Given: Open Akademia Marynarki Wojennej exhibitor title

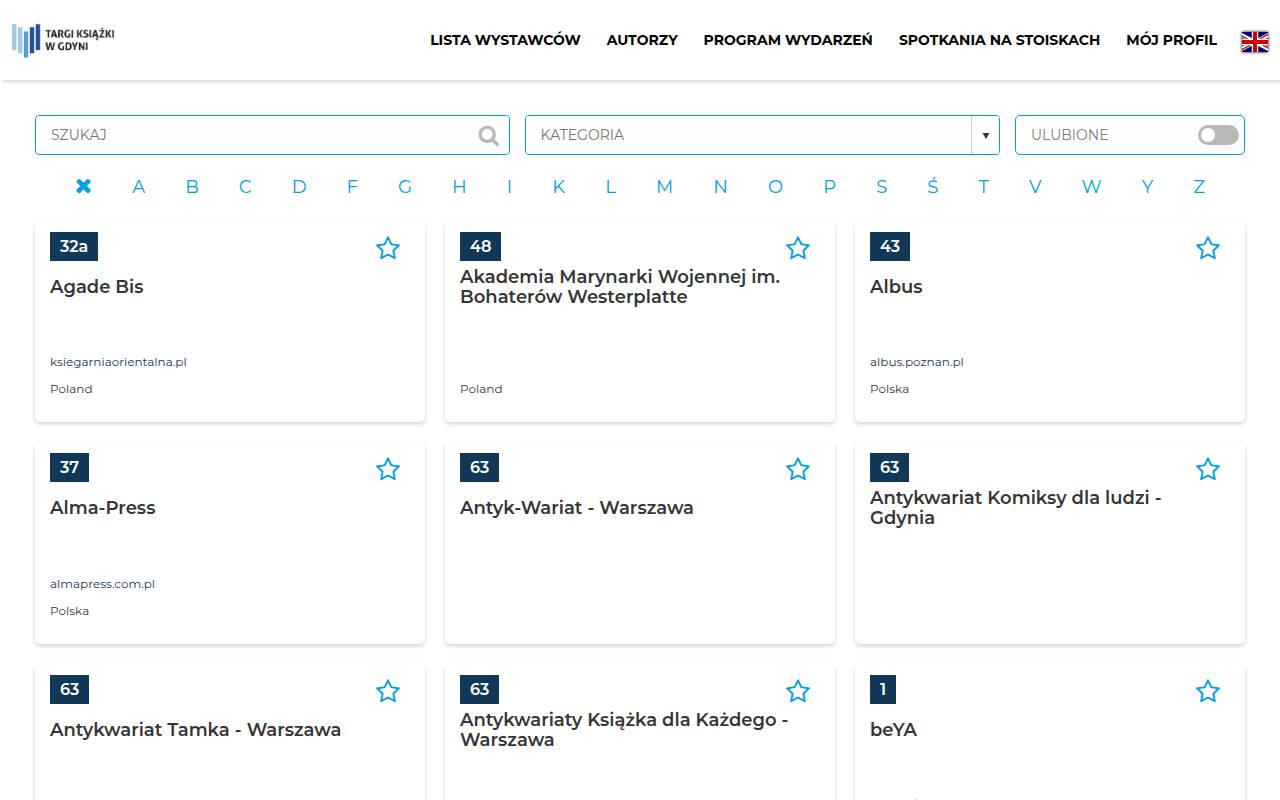Looking at the screenshot, I should pos(620,287).
